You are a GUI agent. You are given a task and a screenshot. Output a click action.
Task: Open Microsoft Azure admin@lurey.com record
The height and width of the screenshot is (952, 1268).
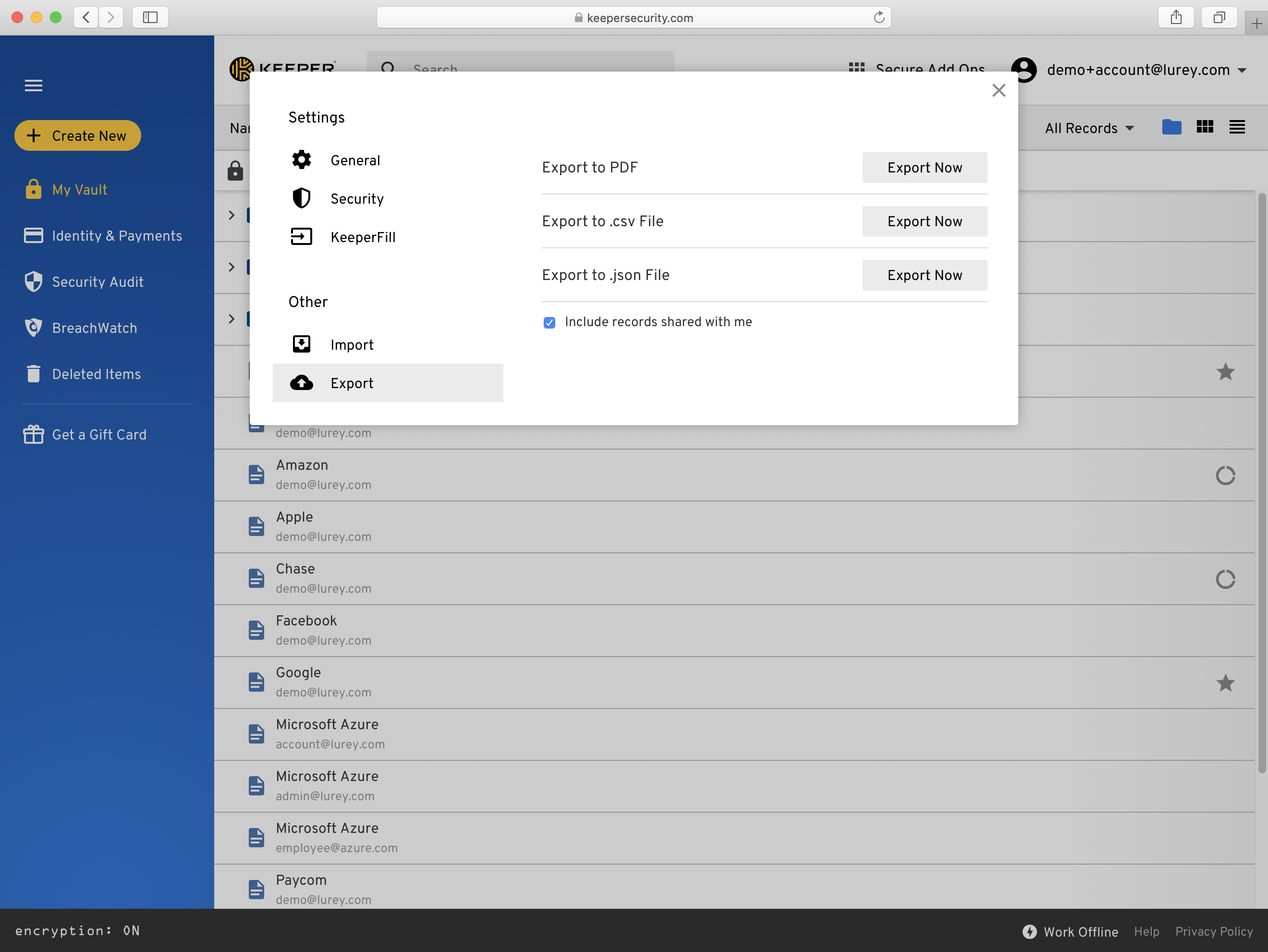click(x=734, y=786)
